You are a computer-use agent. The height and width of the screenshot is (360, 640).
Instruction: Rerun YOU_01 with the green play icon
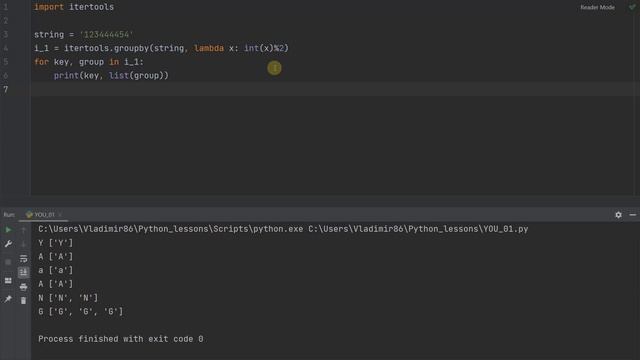[x=8, y=230]
